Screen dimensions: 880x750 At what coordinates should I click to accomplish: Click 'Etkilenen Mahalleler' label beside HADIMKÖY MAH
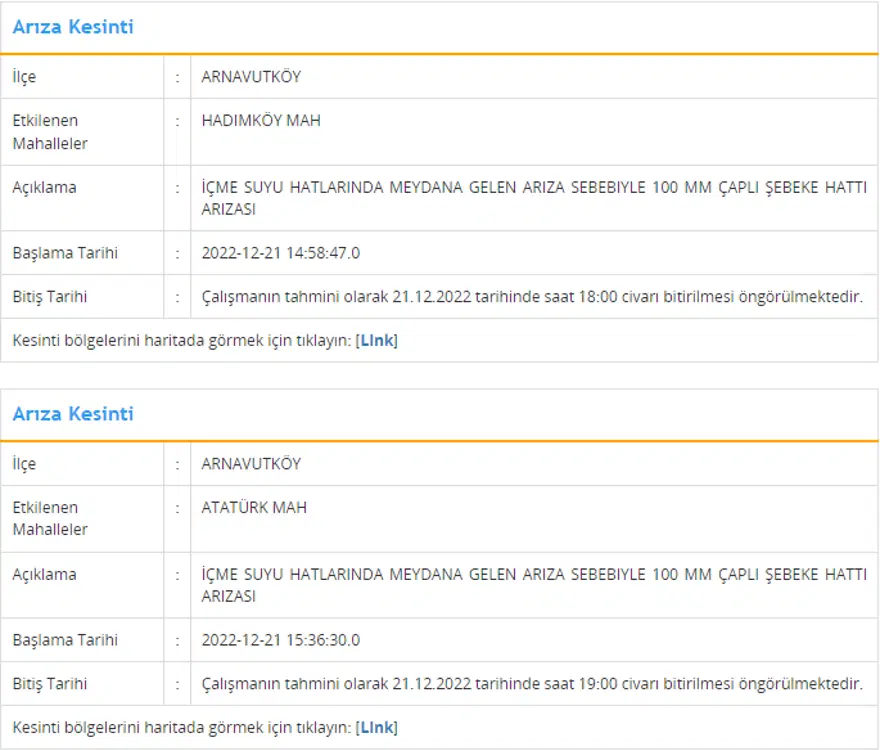[50, 132]
